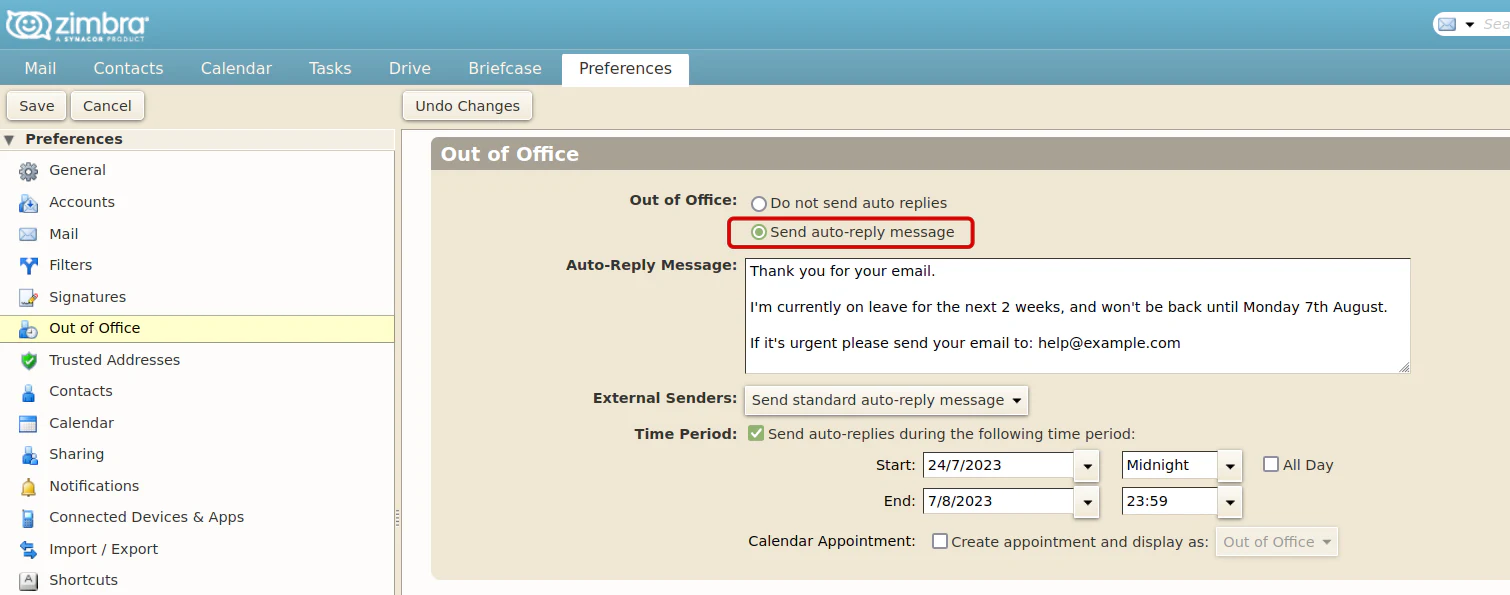
Task: Open General preferences
Action: (x=197, y=171)
